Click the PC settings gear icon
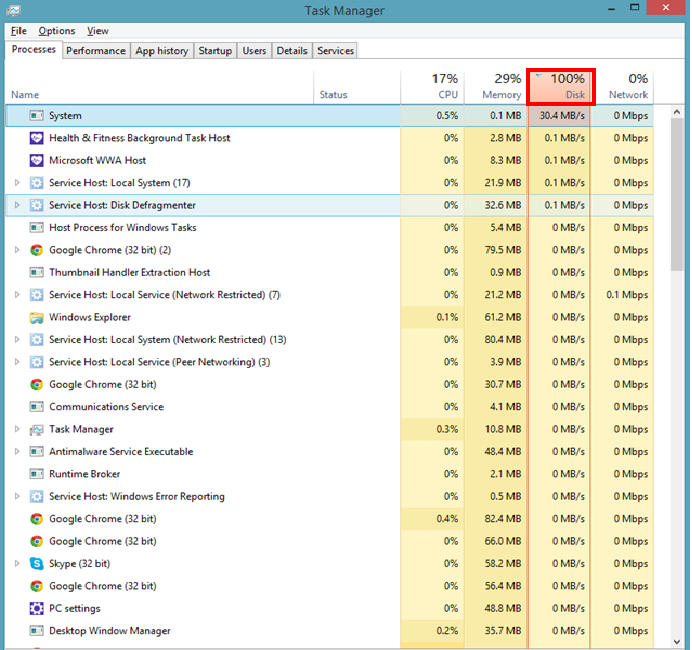This screenshot has height=650, width=692. coord(36,609)
